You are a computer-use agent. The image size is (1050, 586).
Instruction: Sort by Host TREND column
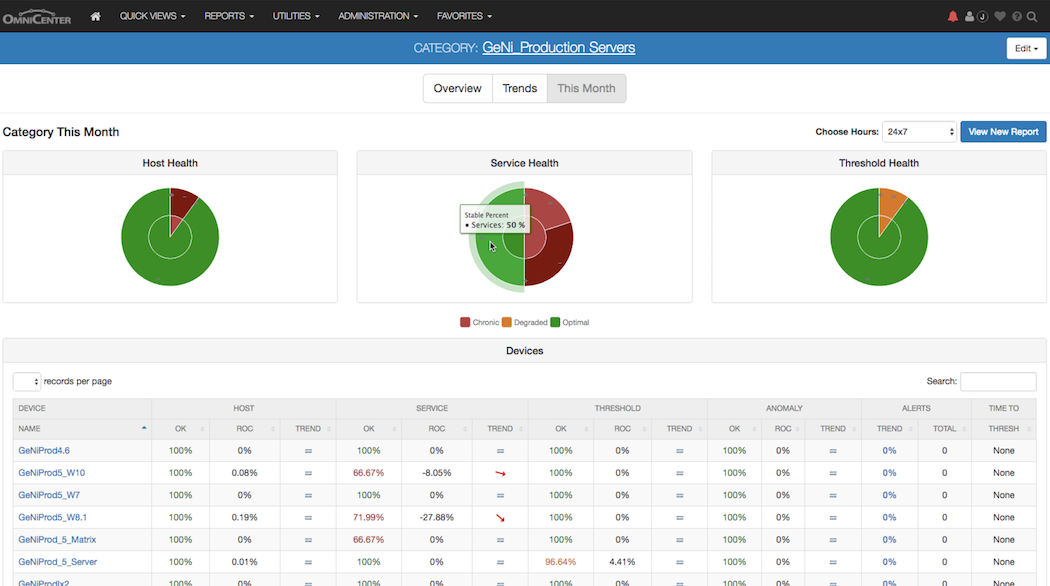(308, 429)
